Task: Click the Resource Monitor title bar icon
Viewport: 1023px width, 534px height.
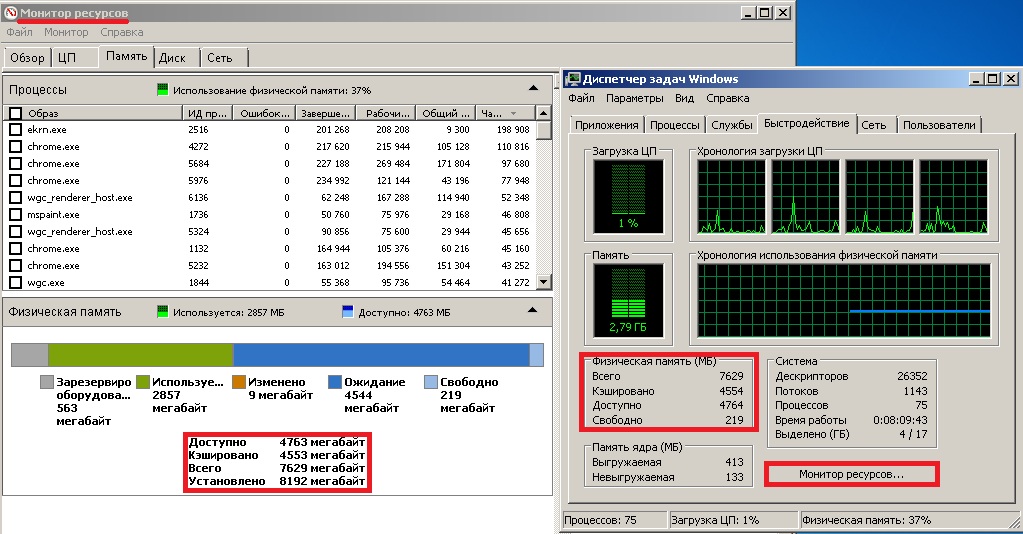Action: (x=11, y=13)
